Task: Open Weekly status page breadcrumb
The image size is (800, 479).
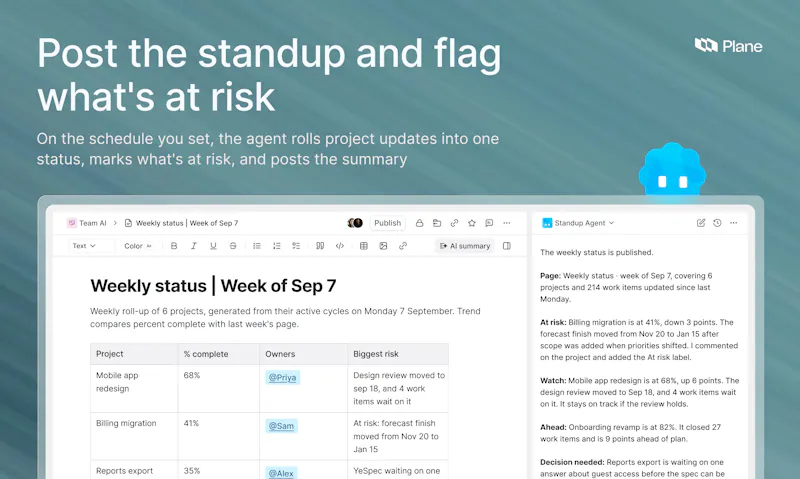Action: click(187, 223)
